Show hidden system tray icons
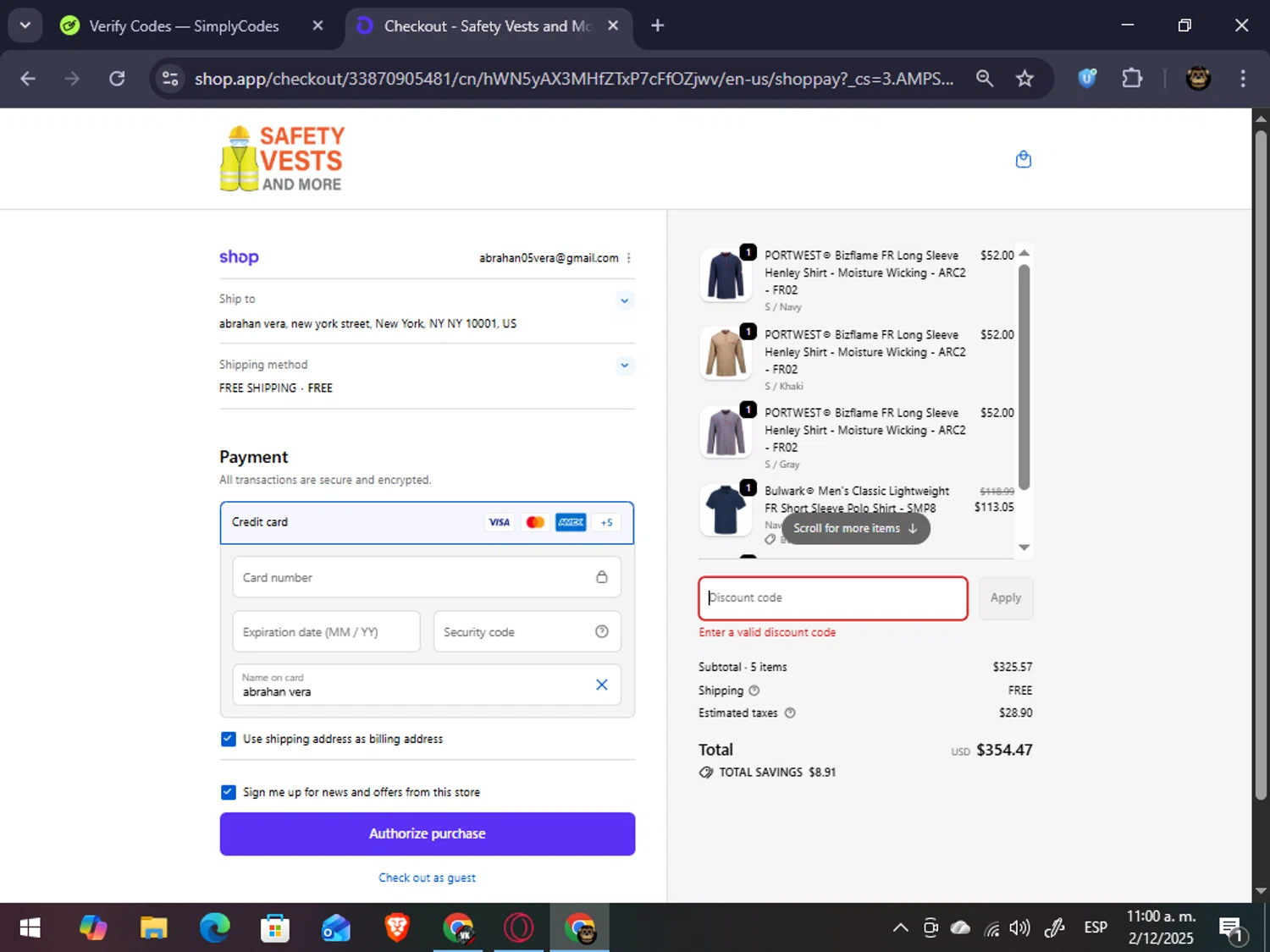Image resolution: width=1270 pixels, height=952 pixels. point(900,928)
